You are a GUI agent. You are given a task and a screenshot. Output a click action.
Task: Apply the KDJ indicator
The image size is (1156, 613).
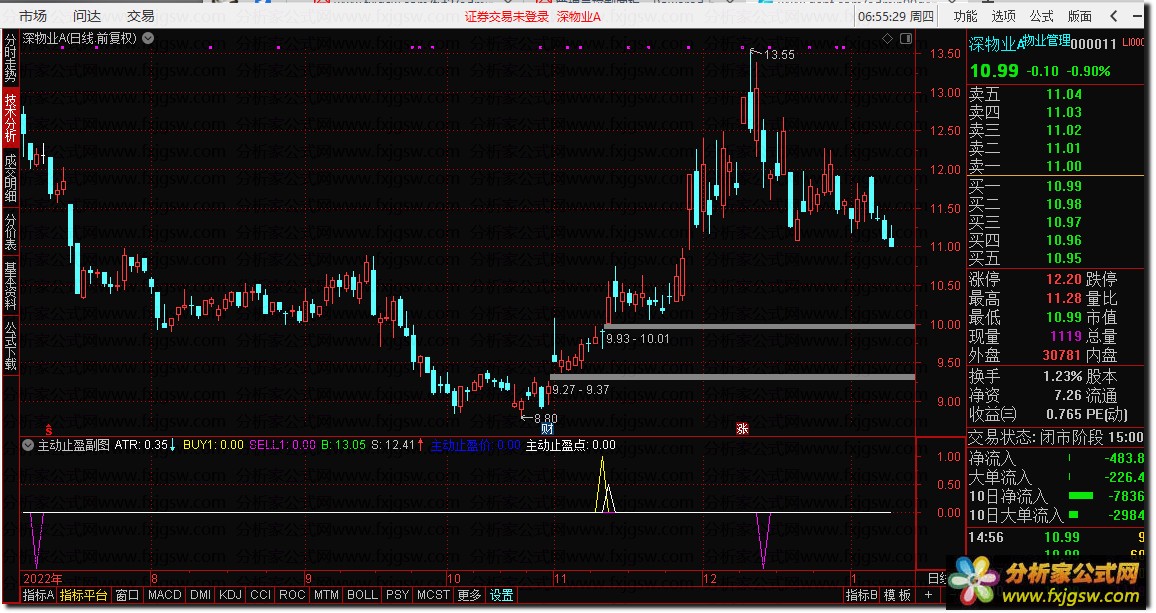tap(230, 595)
